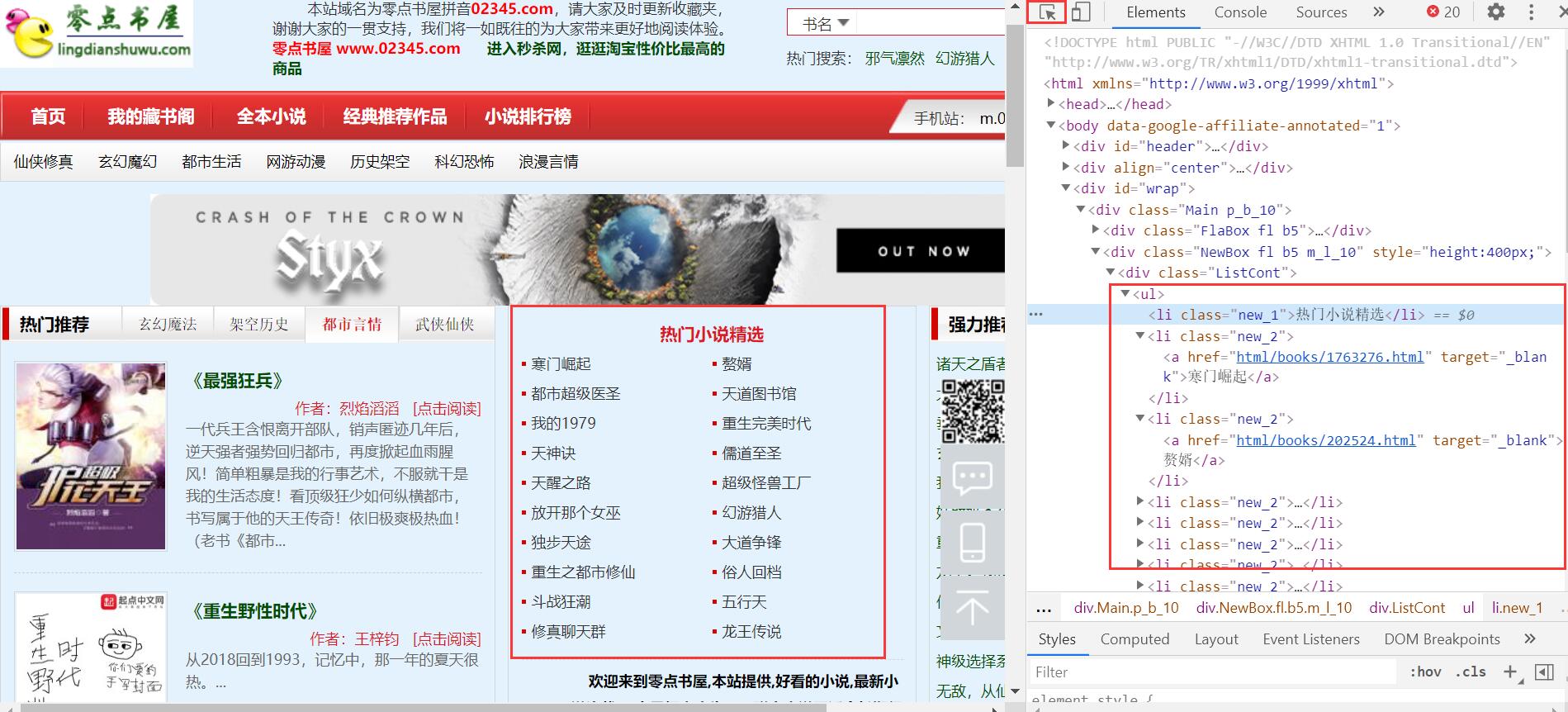Open the Event Listeners tab
1568x712 pixels.
click(x=1310, y=638)
